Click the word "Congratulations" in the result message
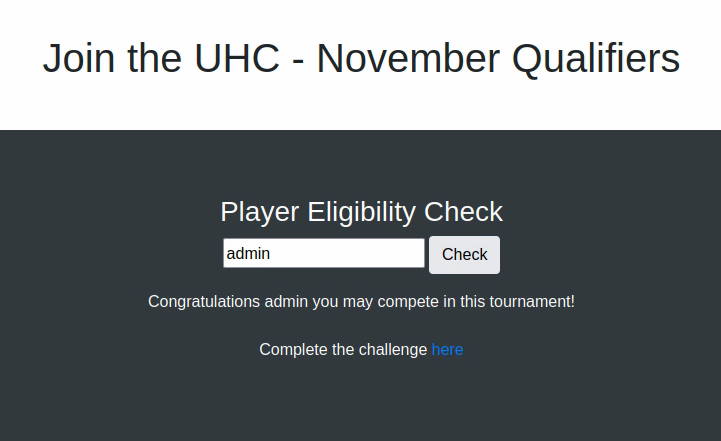This screenshot has width=721, height=441. pyautogui.click(x=204, y=301)
